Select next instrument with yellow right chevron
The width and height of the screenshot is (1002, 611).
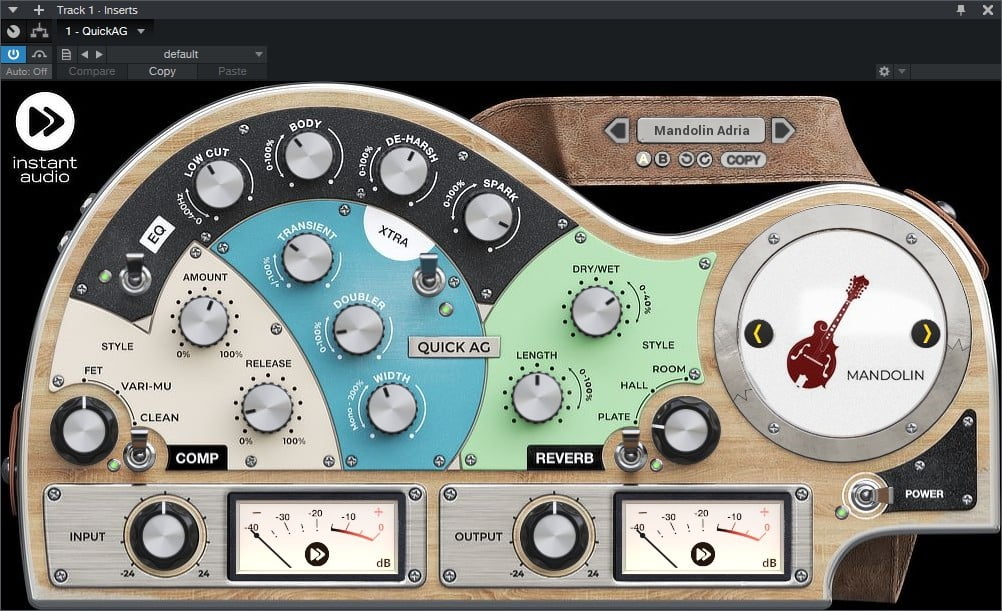[x=925, y=333]
